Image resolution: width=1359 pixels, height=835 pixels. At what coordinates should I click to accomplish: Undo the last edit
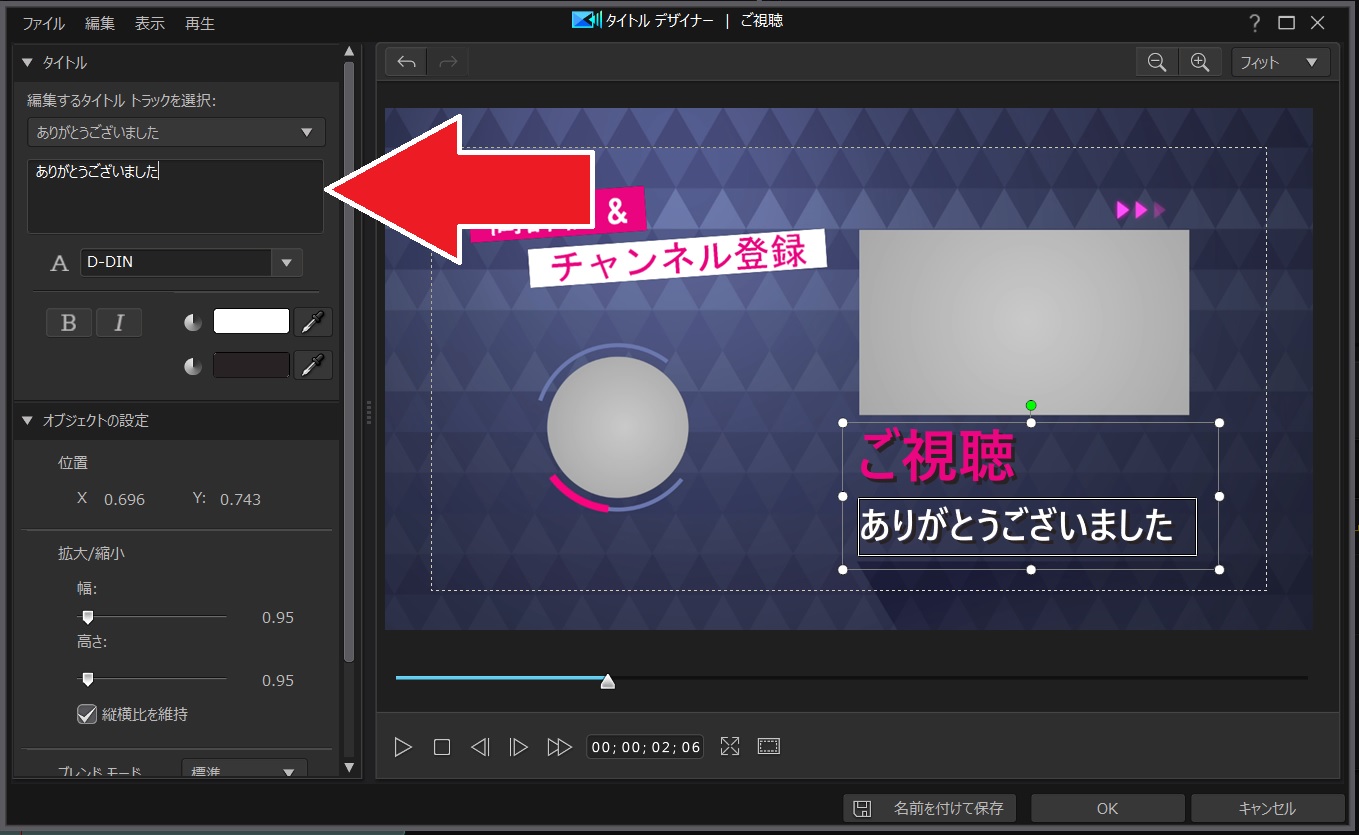point(406,62)
